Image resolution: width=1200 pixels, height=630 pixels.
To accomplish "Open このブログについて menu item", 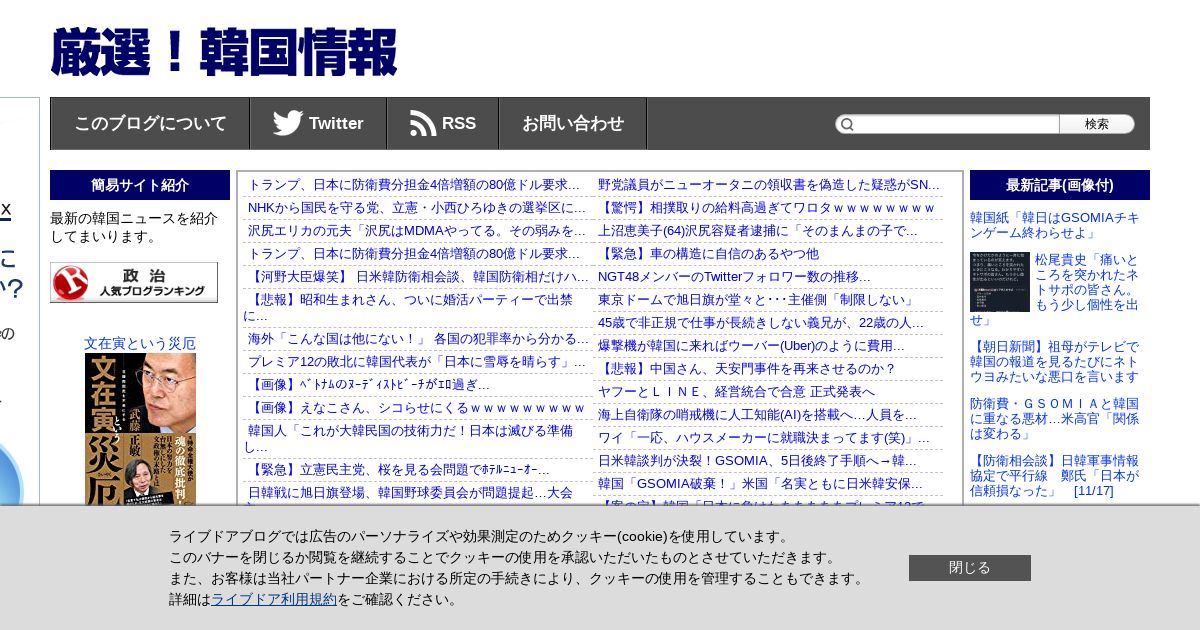I will [150, 124].
